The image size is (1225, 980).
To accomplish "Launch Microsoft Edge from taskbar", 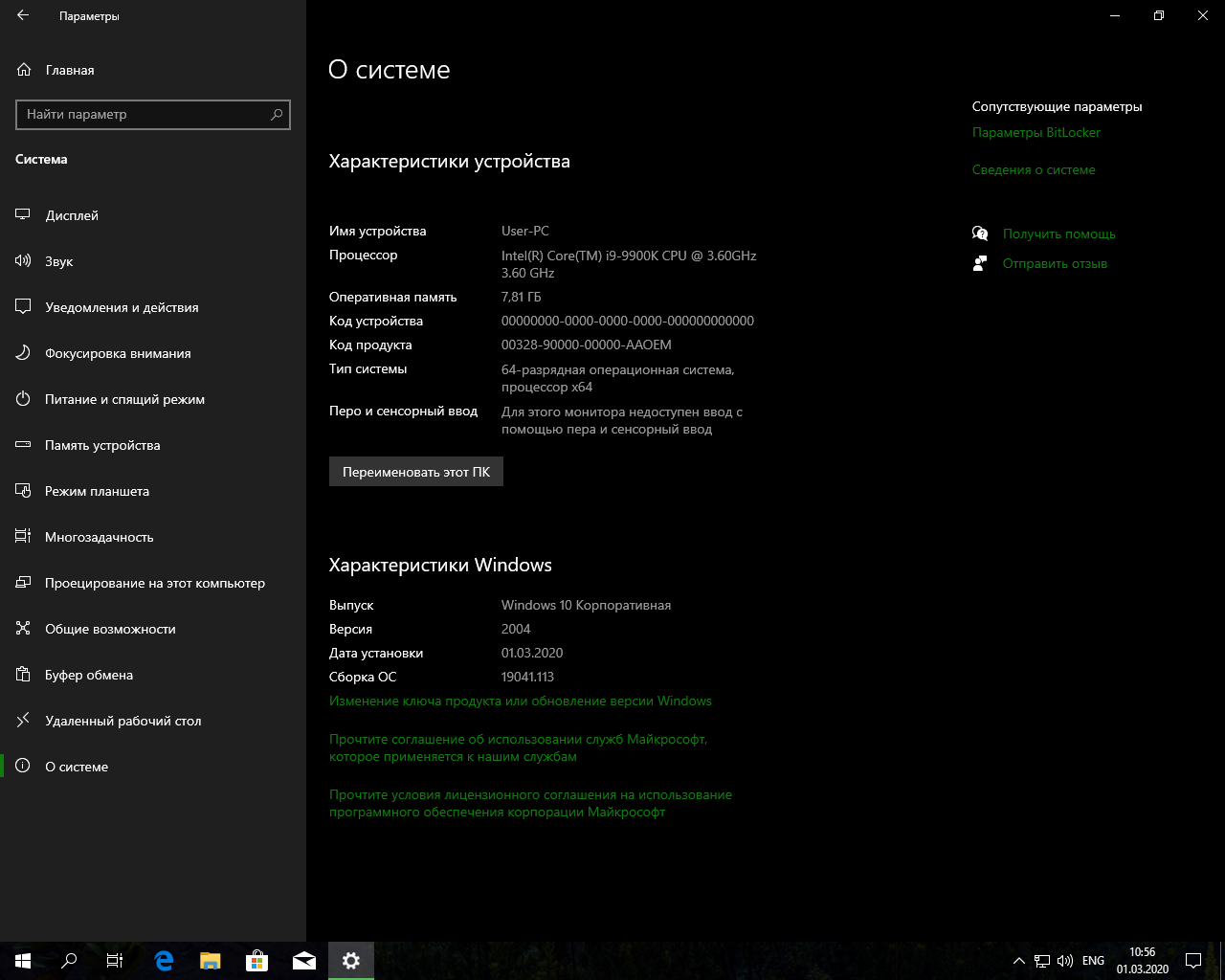I will tap(164, 961).
